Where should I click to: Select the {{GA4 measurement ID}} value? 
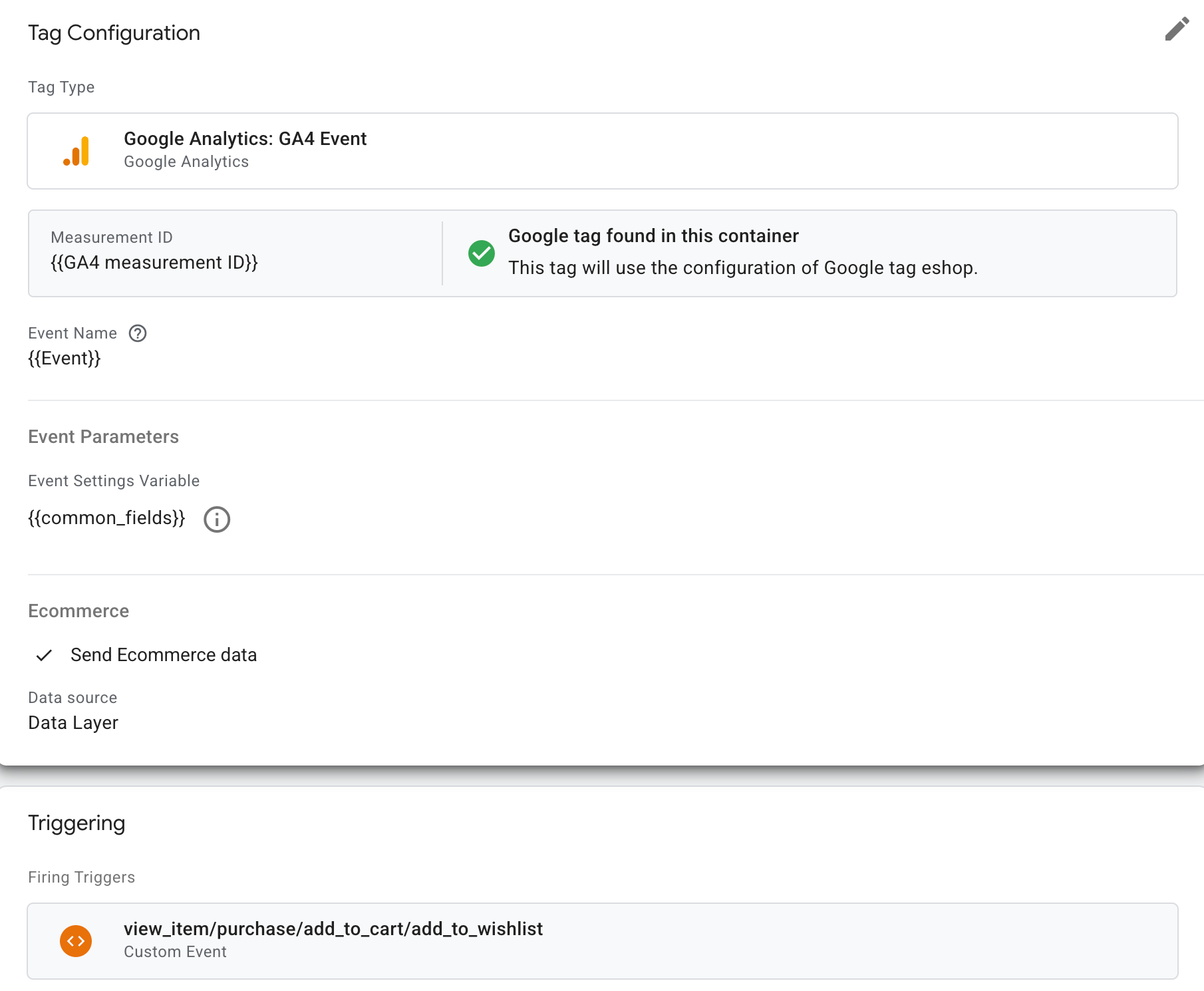154,263
